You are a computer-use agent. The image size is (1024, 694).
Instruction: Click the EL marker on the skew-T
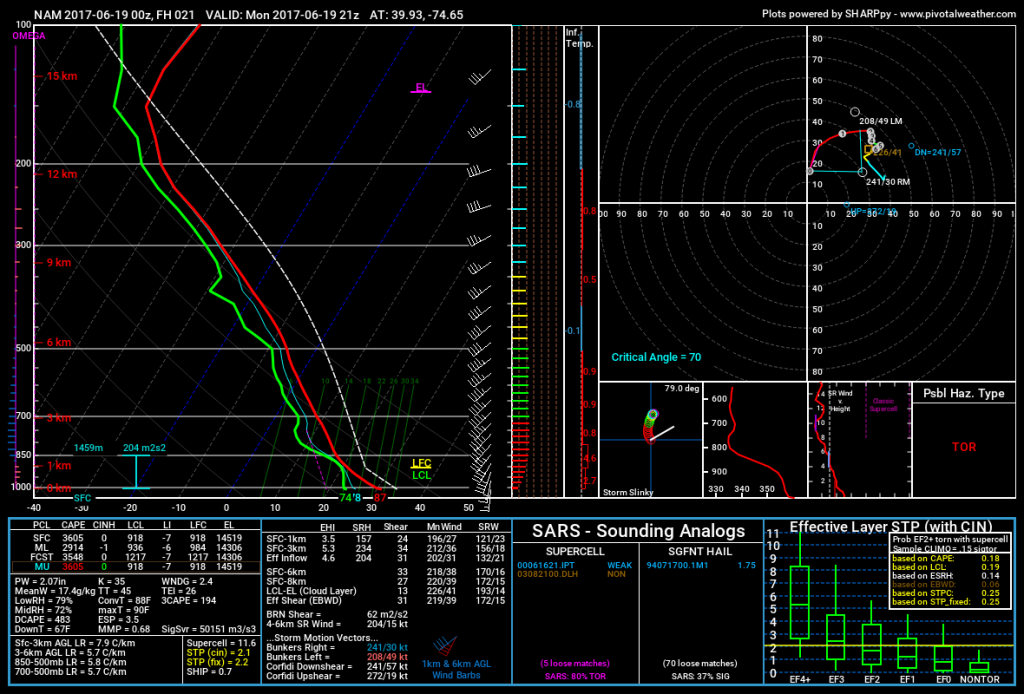click(x=421, y=88)
